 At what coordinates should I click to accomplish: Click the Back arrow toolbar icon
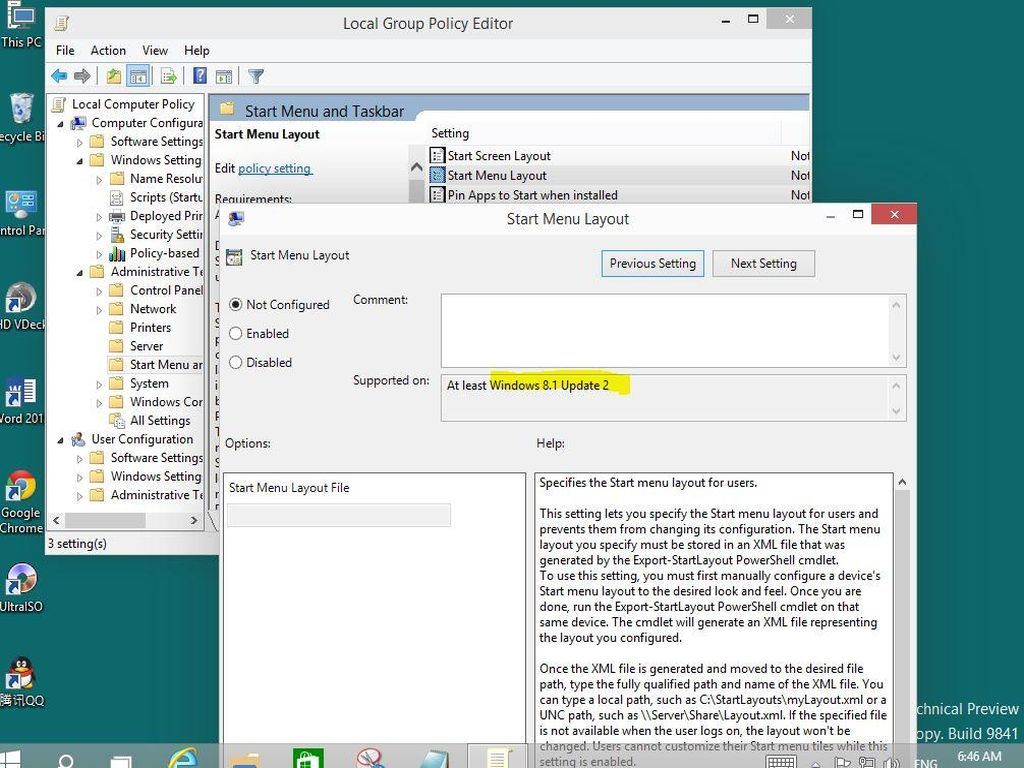coord(59,75)
